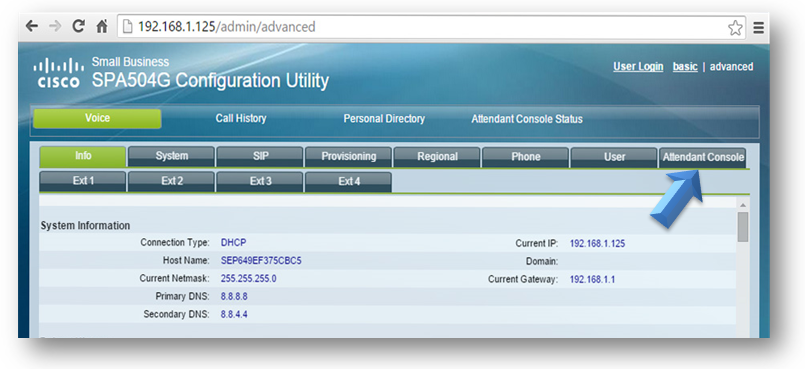
Task: Open the Call History tab
Action: [241, 119]
